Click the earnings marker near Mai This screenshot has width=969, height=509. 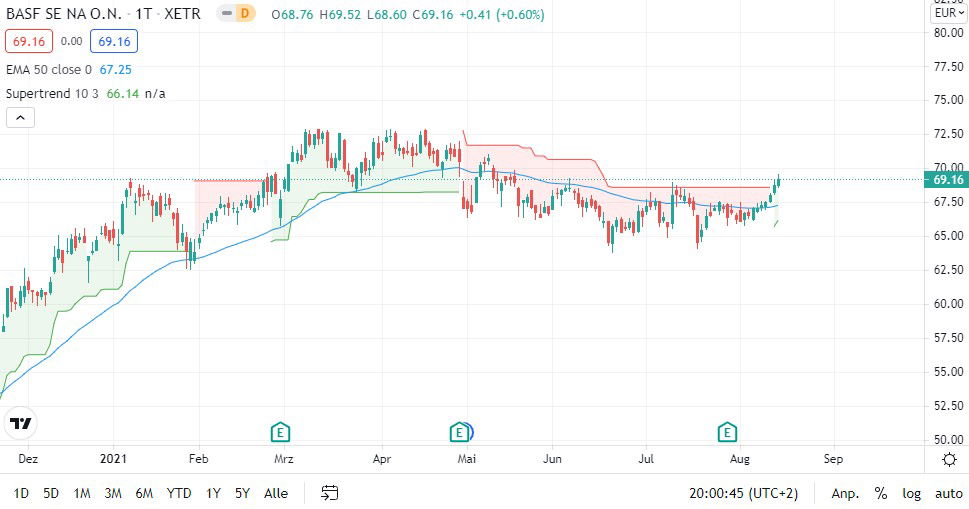[459, 432]
